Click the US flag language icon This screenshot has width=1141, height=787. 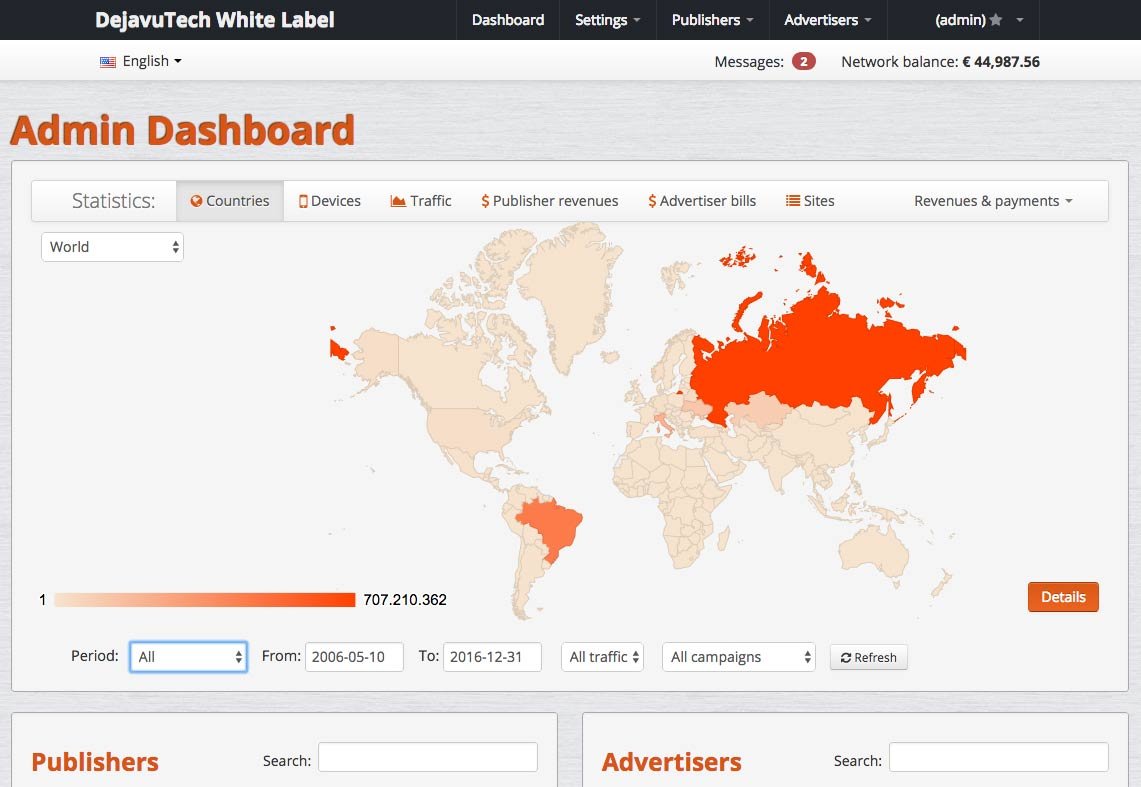point(108,62)
